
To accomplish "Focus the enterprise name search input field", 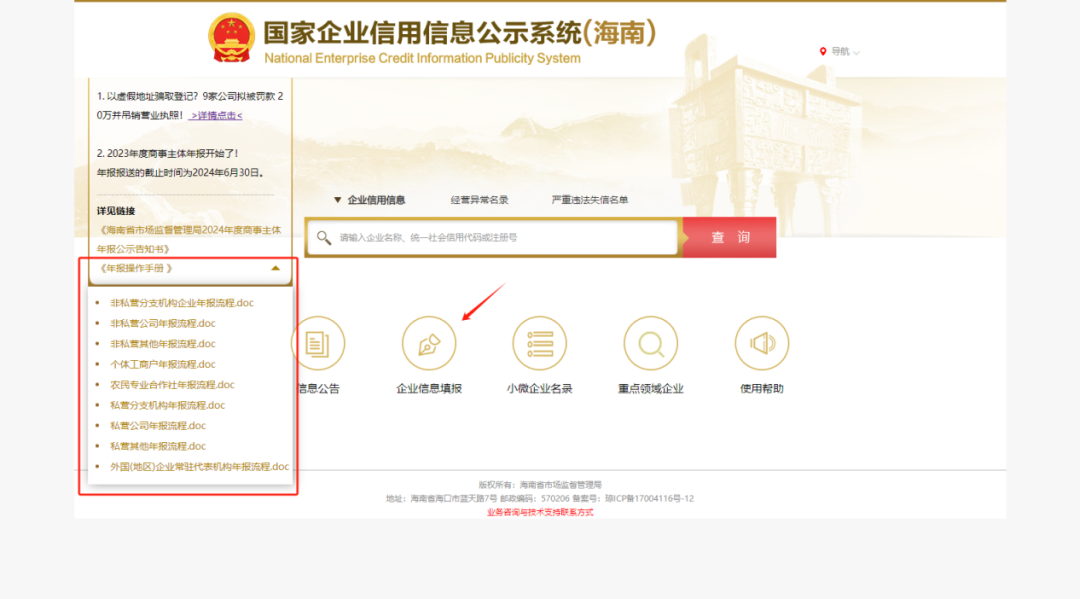I will [x=493, y=238].
